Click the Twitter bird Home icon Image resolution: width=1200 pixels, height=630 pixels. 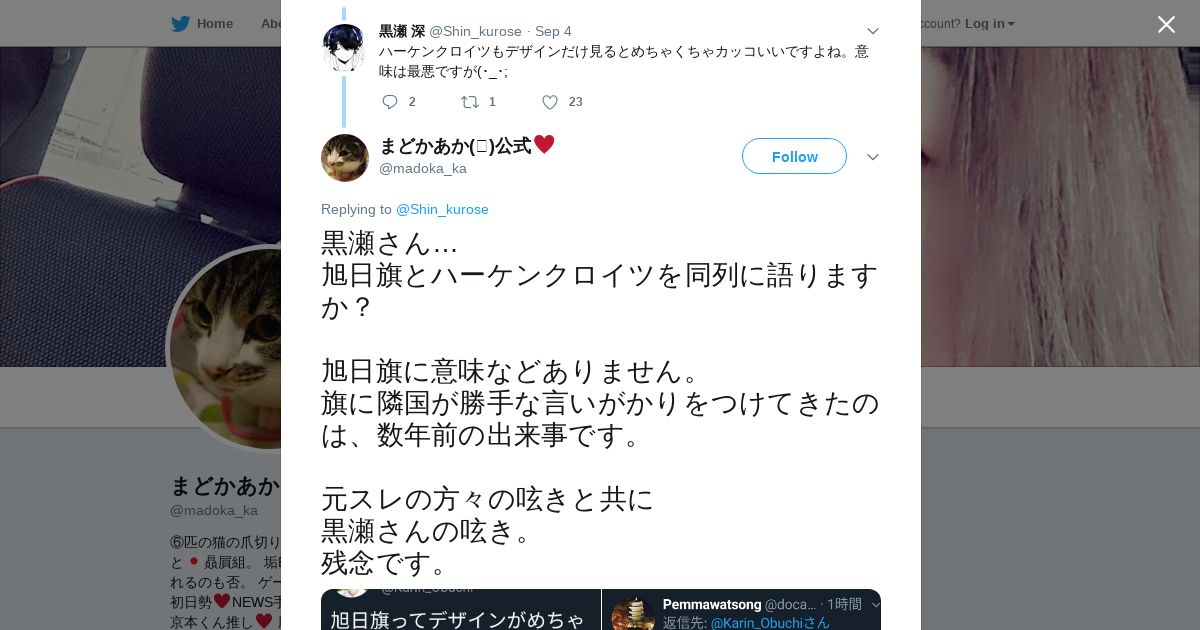click(x=180, y=24)
